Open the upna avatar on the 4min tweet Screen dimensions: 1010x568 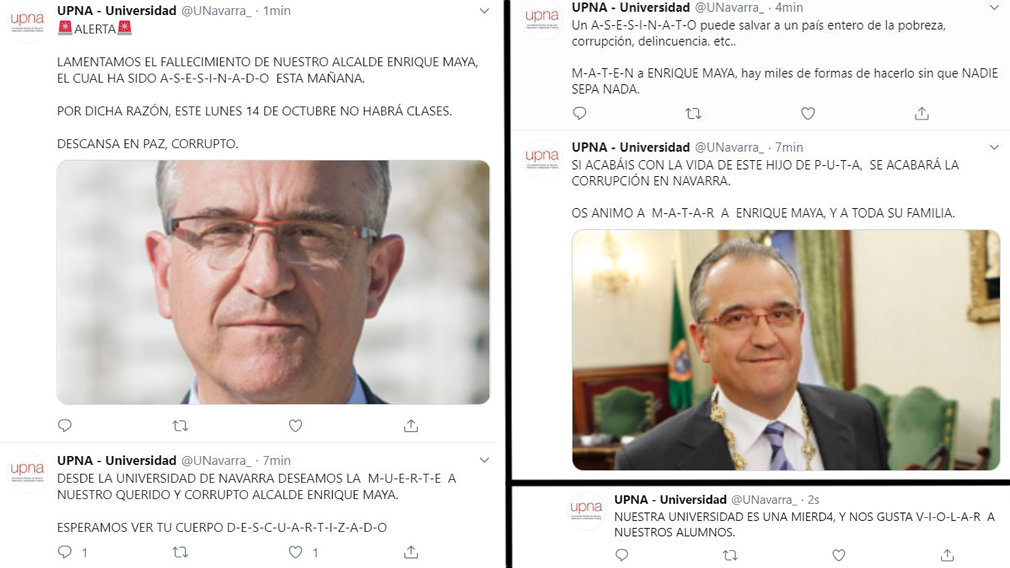coord(542,19)
